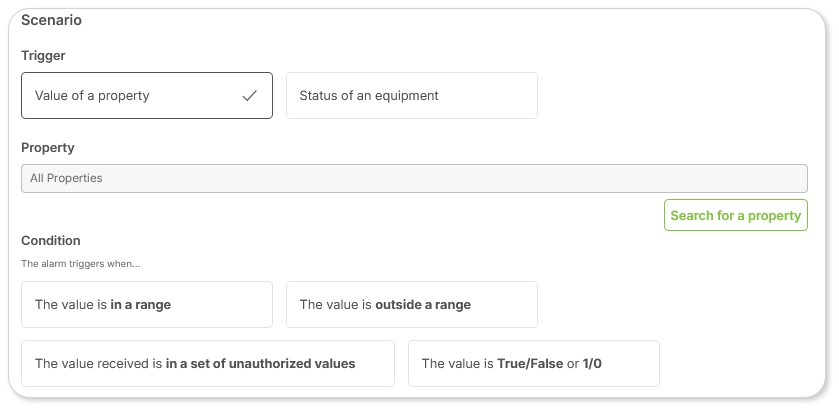Click bold 1/0 text in last condition
The height and width of the screenshot is (412, 839).
(592, 363)
